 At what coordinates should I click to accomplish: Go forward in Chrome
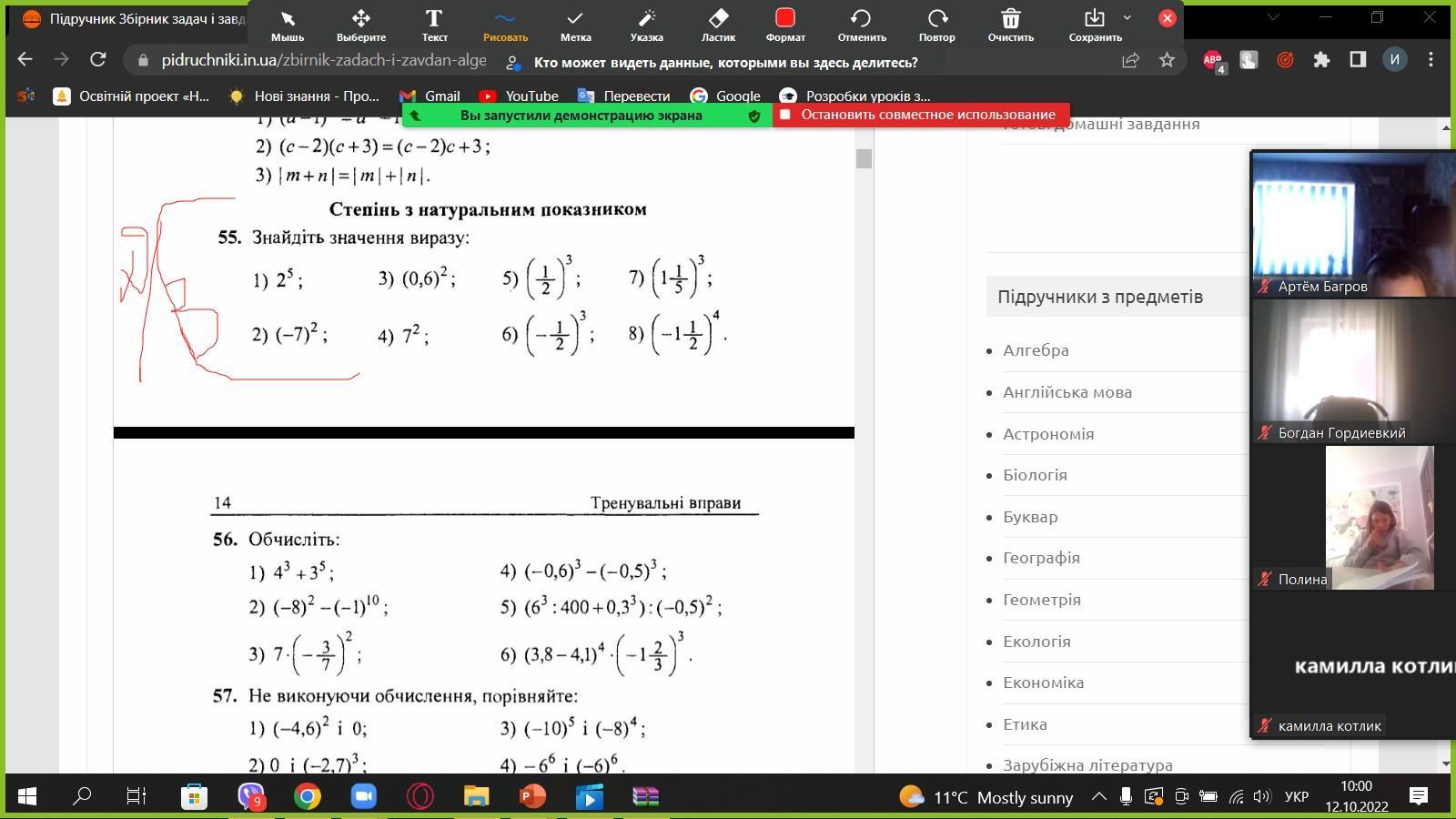[61, 60]
